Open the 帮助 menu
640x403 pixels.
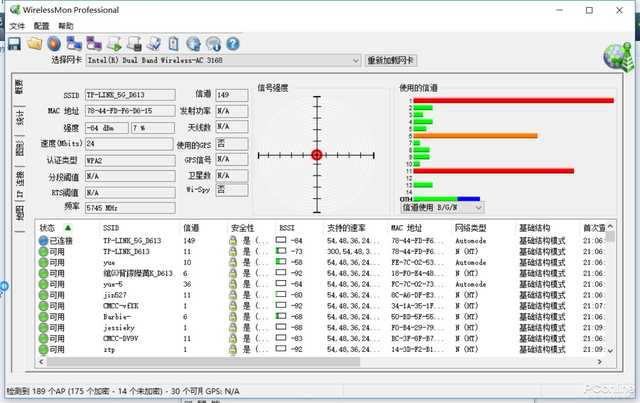(x=66, y=26)
